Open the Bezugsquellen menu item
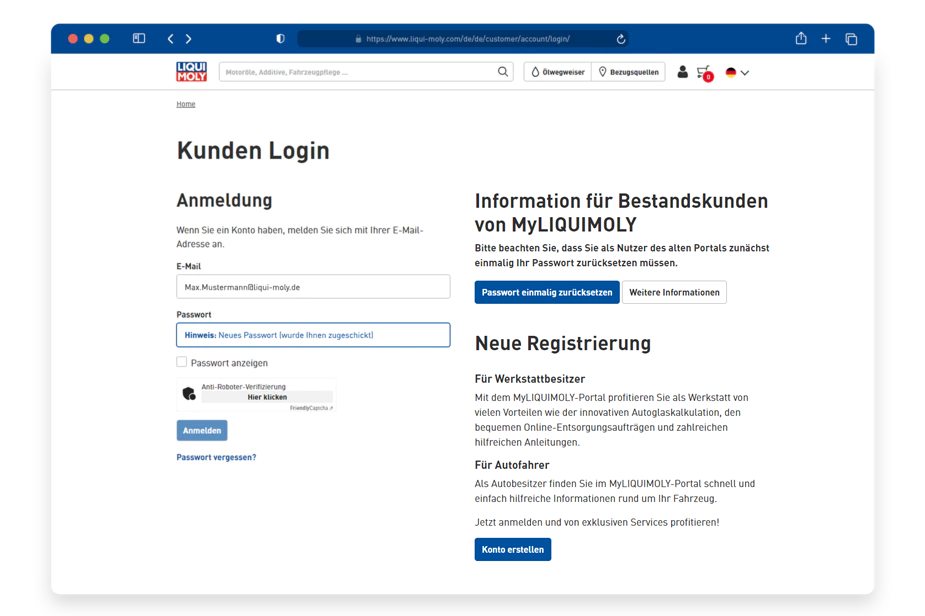Viewport: 925px width, 616px height. pos(629,72)
